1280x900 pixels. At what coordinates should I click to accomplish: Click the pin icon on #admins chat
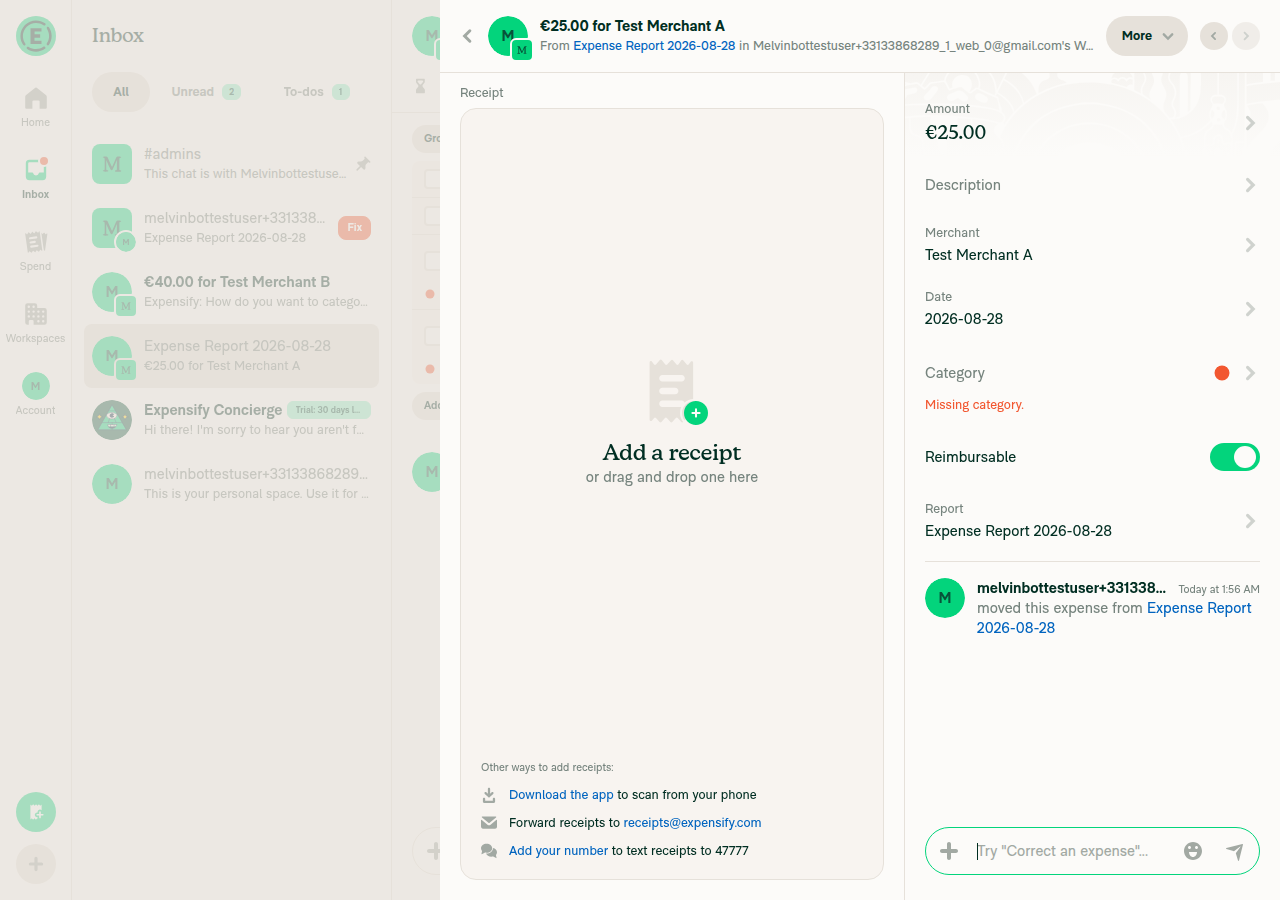pyautogui.click(x=363, y=164)
